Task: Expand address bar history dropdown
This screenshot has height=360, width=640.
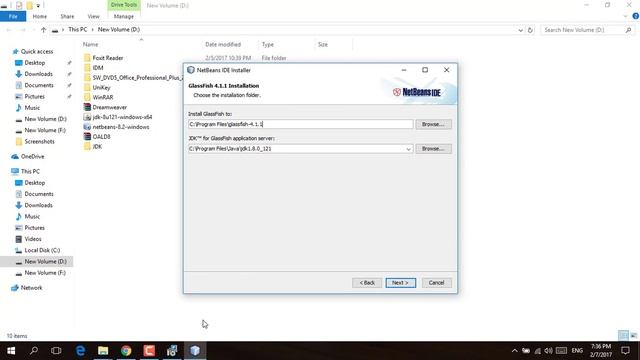Action: pyautogui.click(x=520, y=30)
